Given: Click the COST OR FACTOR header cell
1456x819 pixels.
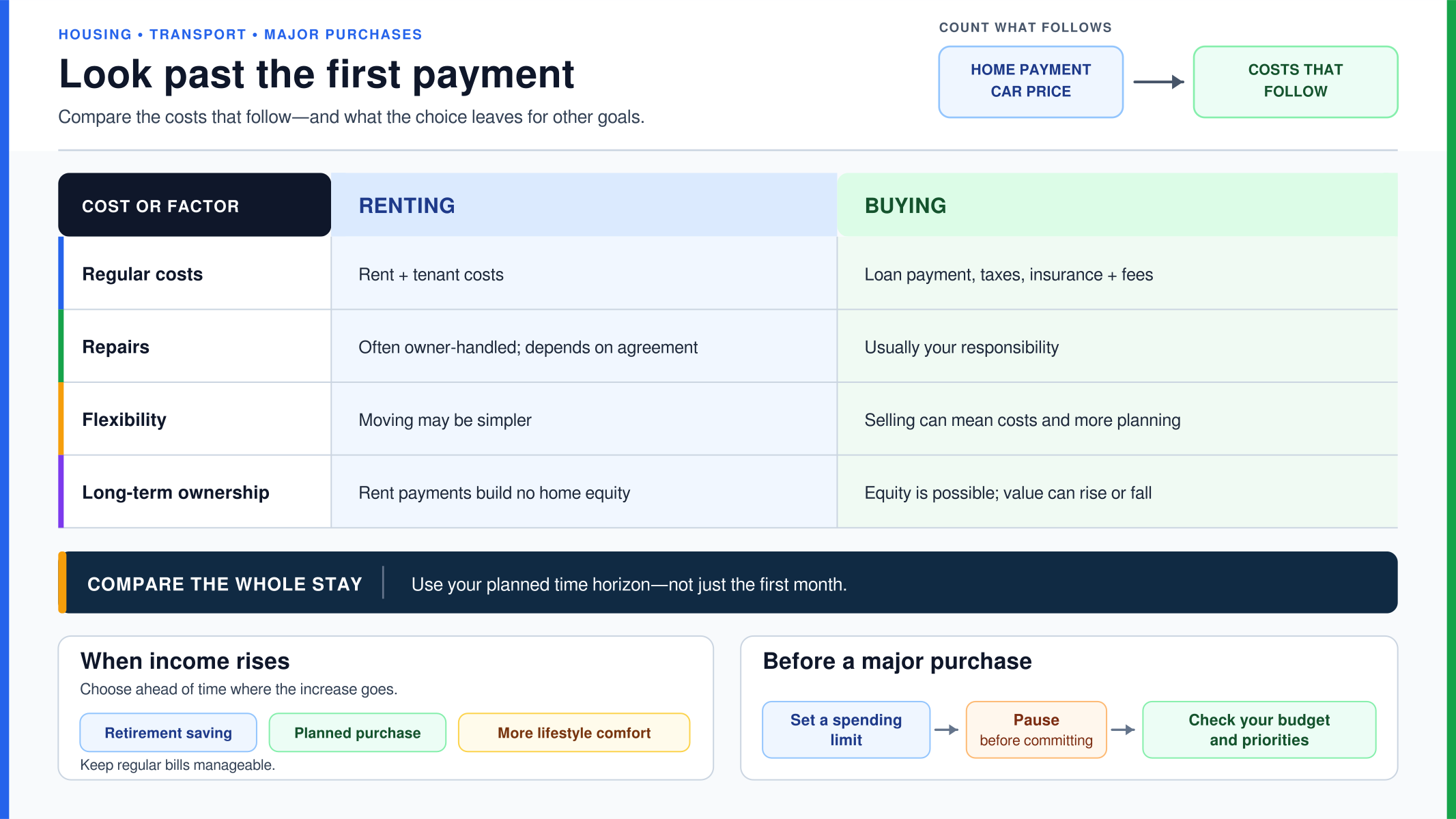Looking at the screenshot, I should (195, 205).
